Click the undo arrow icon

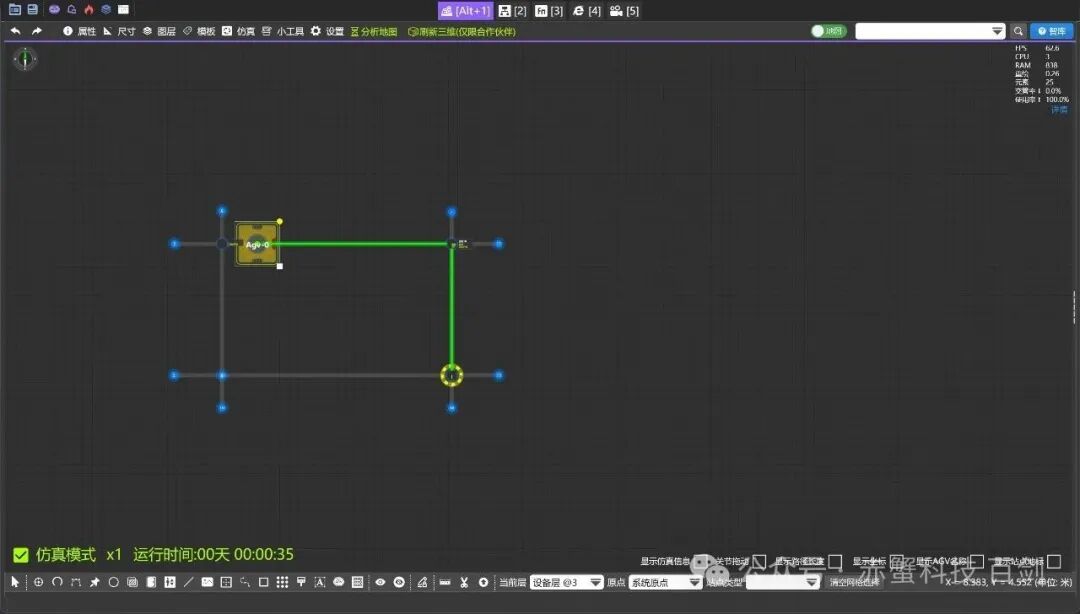pos(15,31)
